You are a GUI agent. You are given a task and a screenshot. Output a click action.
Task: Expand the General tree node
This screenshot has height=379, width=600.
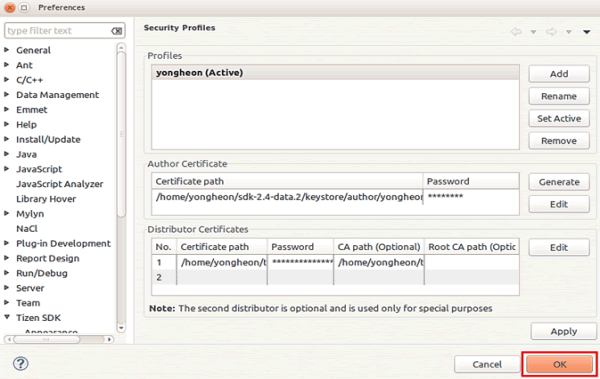tap(7, 50)
